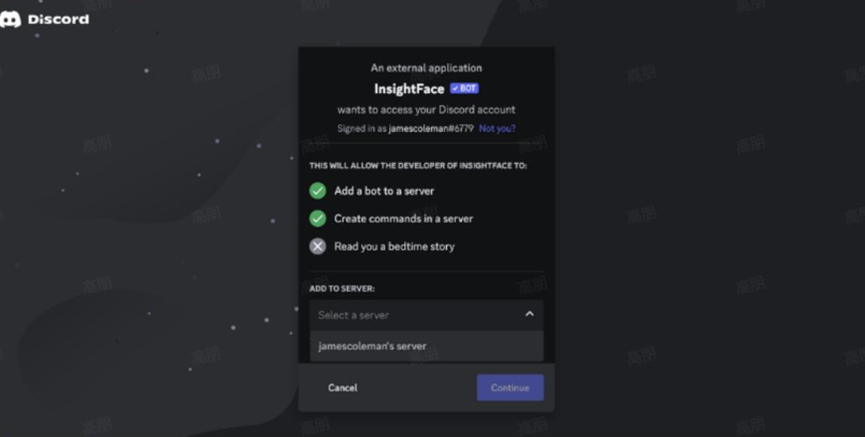Click the Create commands in a server permission
This screenshot has width=865, height=437.
(403, 218)
